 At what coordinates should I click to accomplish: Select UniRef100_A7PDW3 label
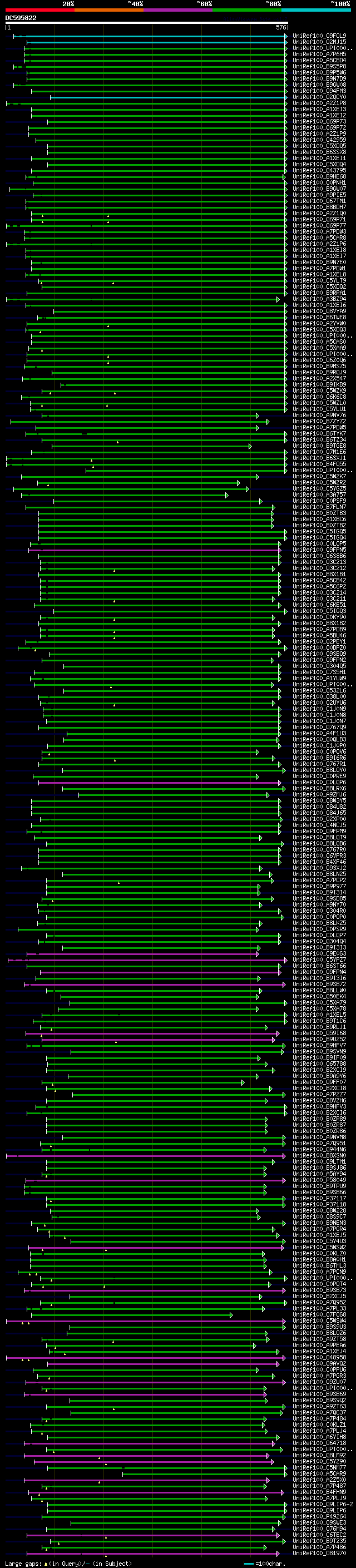point(319,232)
